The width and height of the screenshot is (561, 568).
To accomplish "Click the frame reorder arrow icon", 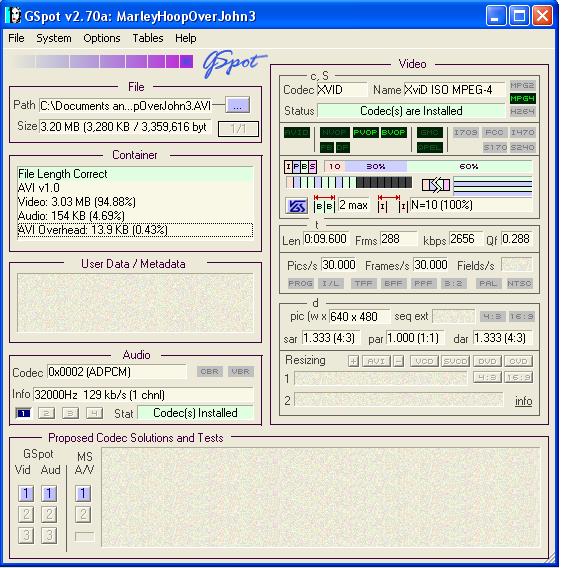I will coord(436,185).
